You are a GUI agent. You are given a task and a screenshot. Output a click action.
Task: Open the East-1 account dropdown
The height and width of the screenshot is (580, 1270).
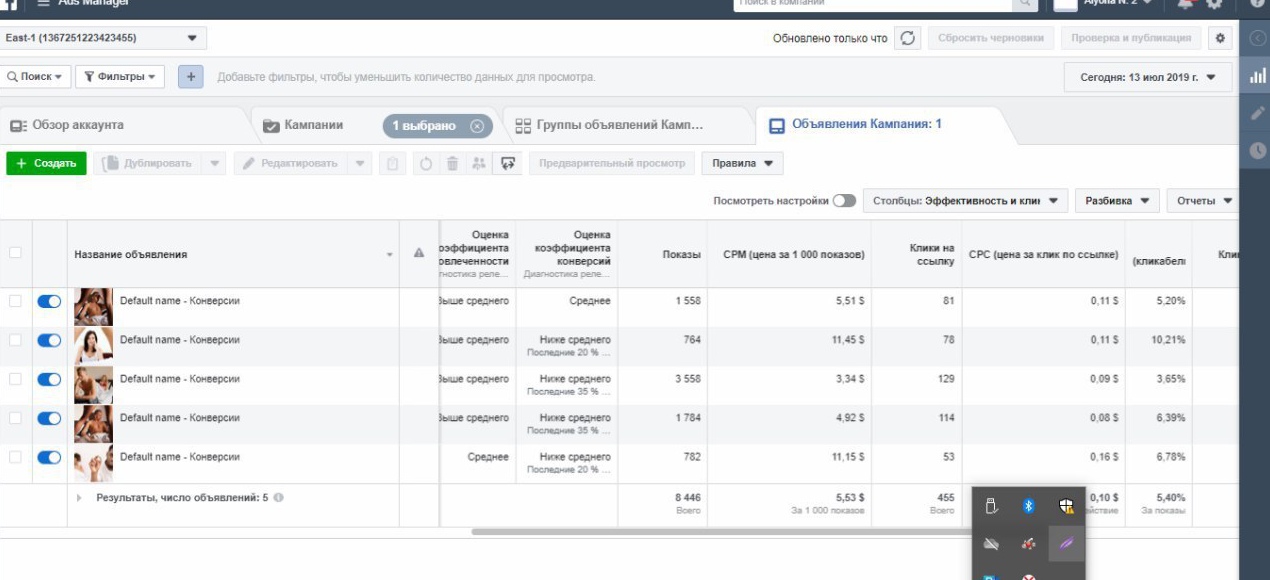click(103, 38)
